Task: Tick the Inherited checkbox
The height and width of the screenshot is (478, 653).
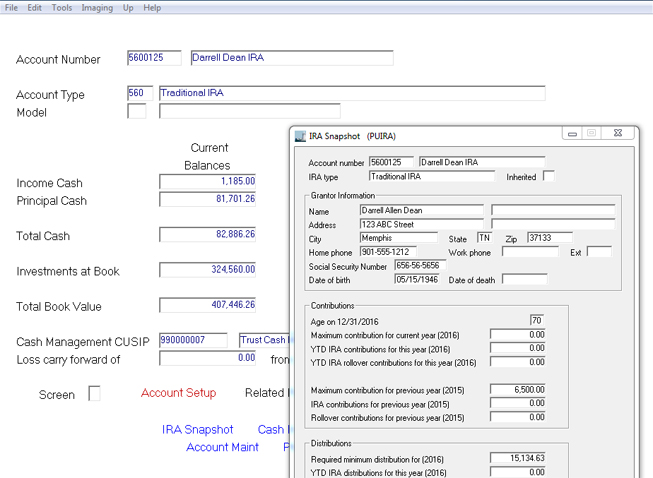Action: 549,176
